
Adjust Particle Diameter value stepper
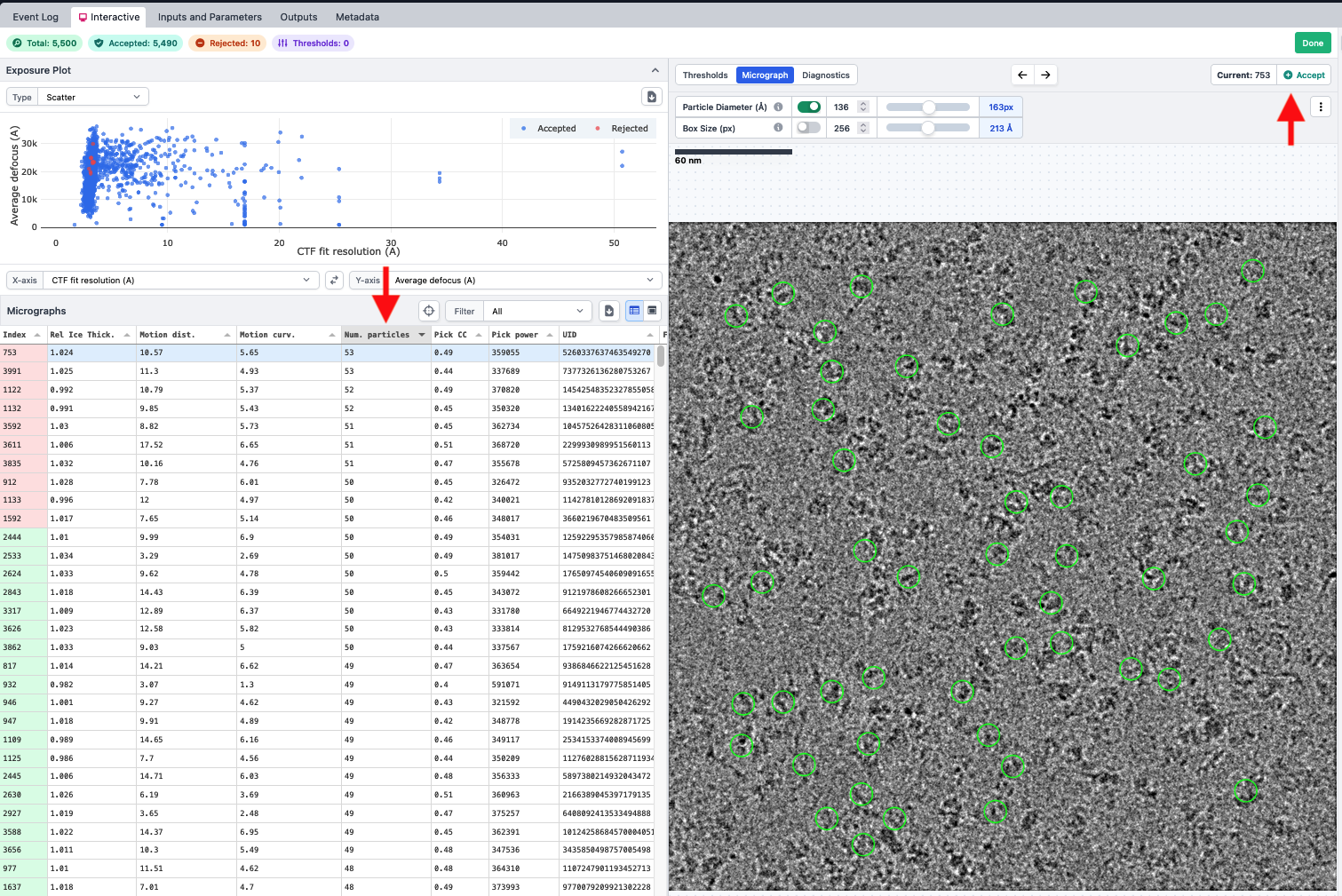[862, 107]
